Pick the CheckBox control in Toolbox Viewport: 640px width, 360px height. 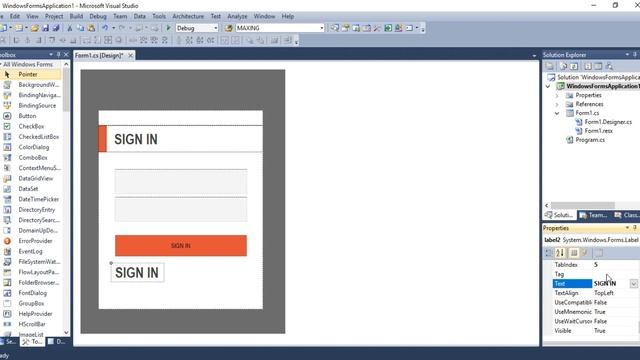point(31,127)
